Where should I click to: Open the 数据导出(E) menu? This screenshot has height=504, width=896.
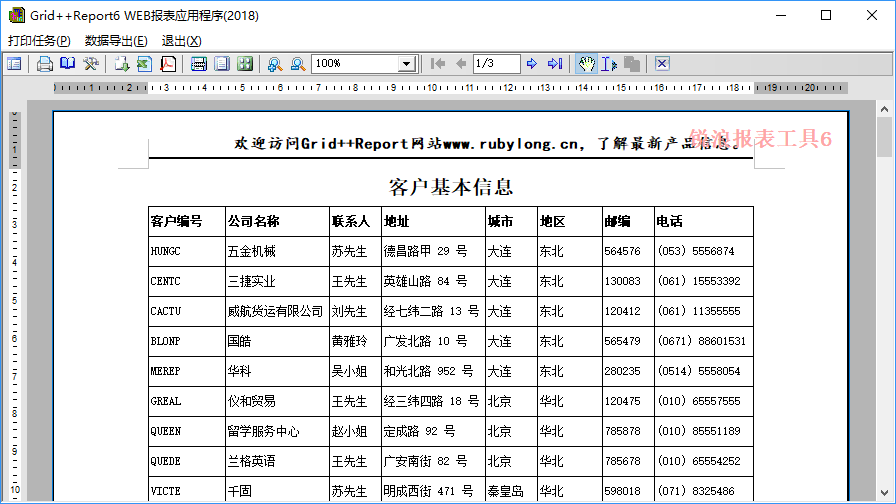point(116,41)
